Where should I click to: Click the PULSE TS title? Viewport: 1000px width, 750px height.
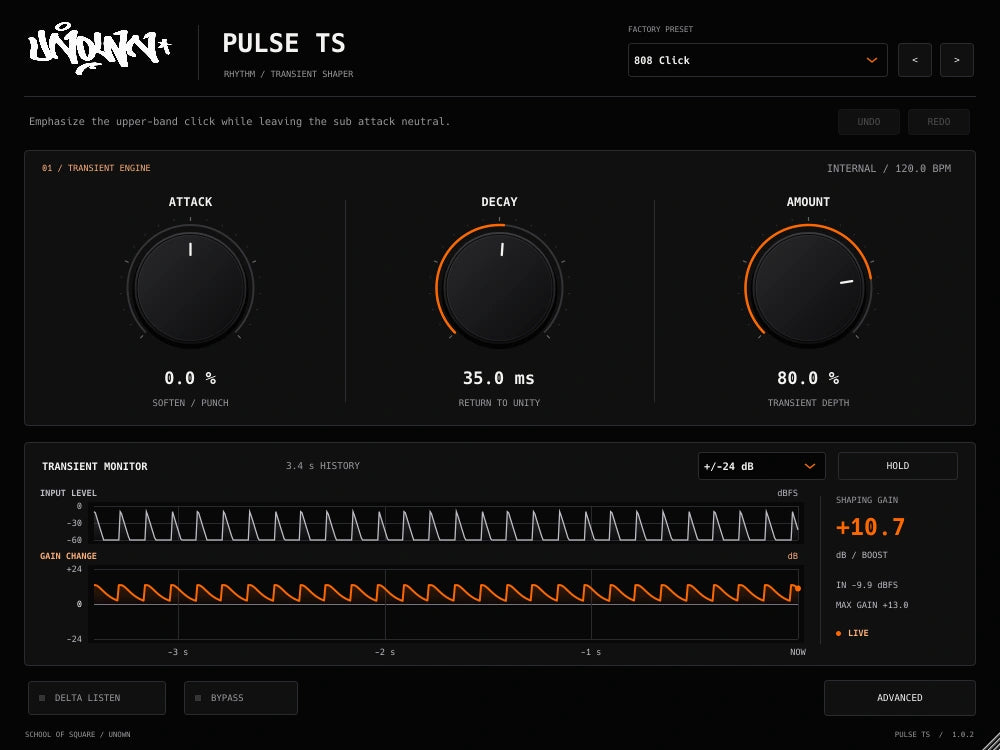pyautogui.click(x=284, y=43)
